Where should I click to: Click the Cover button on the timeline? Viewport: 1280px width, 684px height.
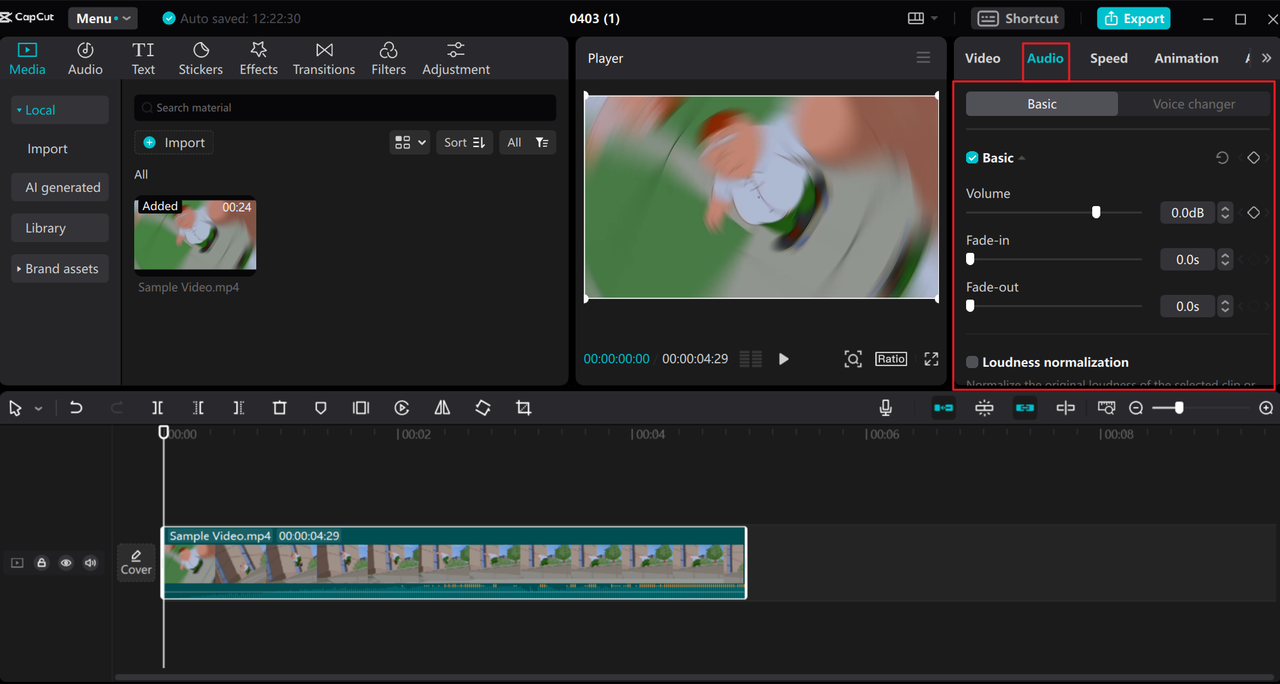136,563
